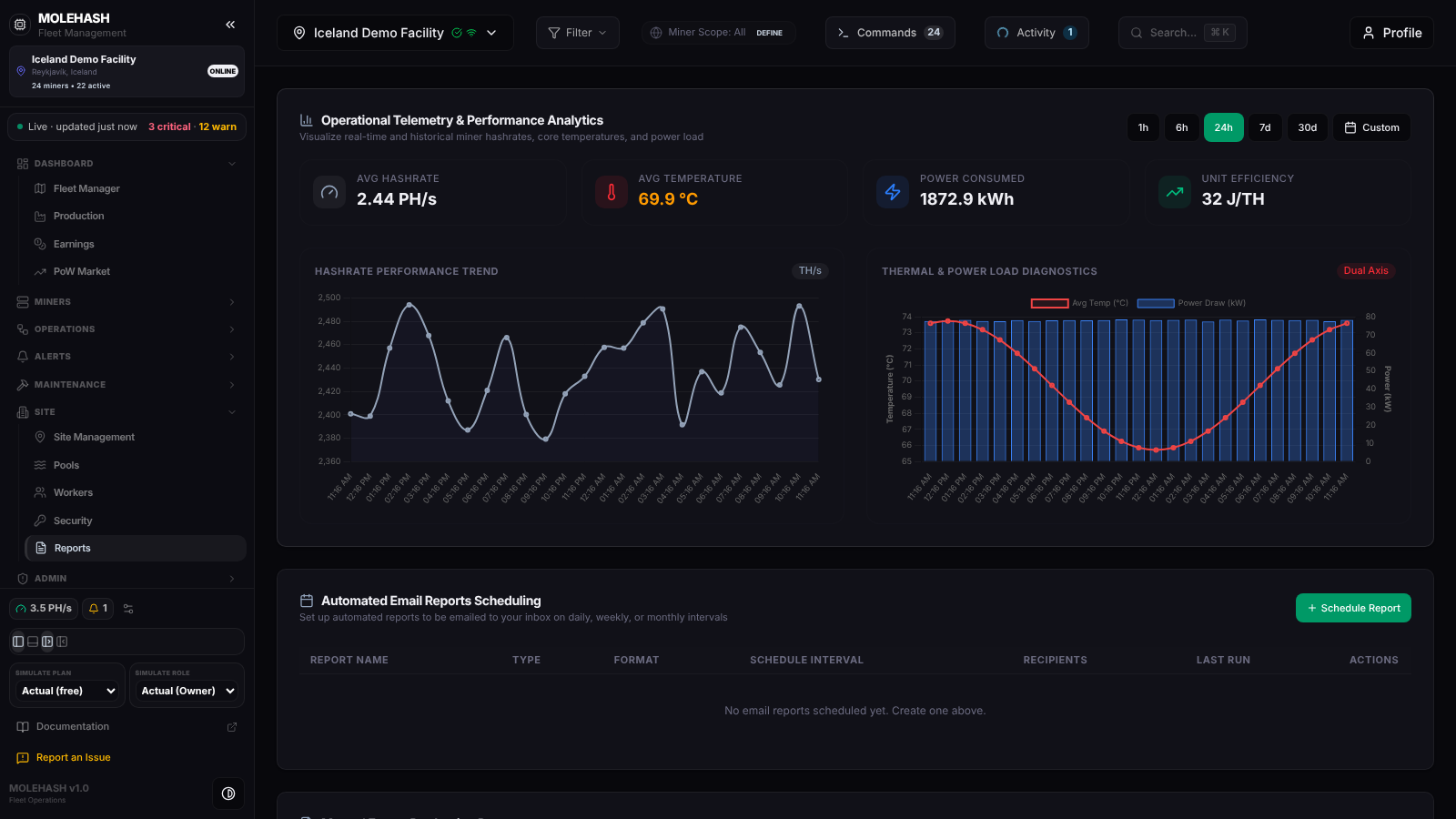Click the bar chart icon beside Operational Telemetry
Viewport: 1456px width, 819px height.
point(307,120)
